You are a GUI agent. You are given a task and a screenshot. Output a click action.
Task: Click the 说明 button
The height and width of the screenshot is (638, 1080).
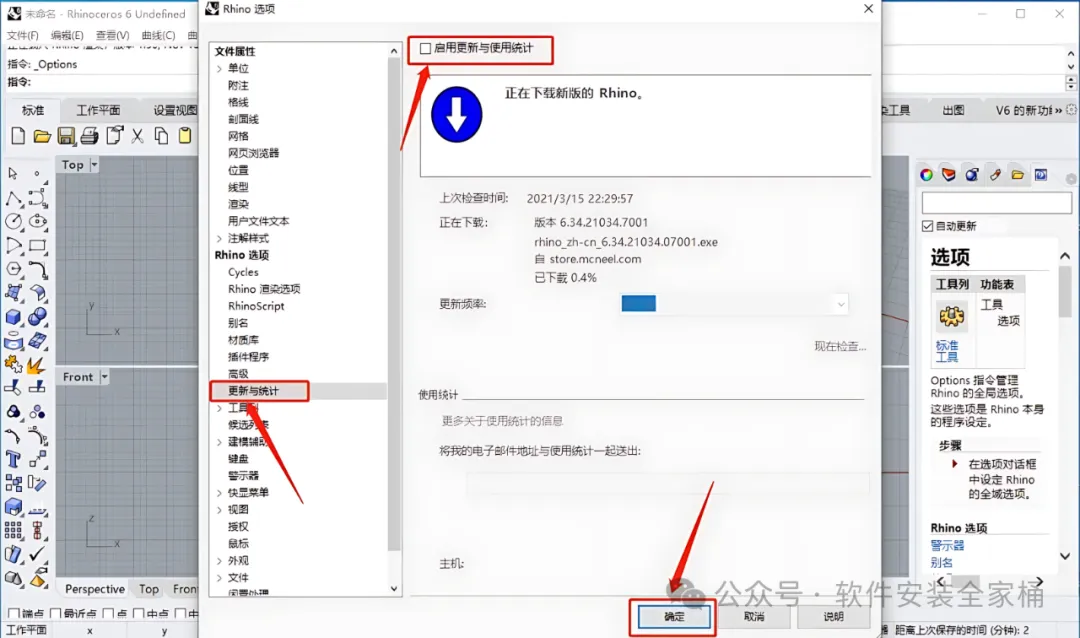(833, 617)
